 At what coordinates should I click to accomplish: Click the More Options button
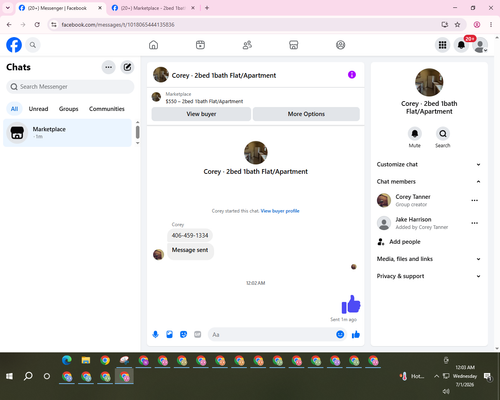click(x=306, y=114)
